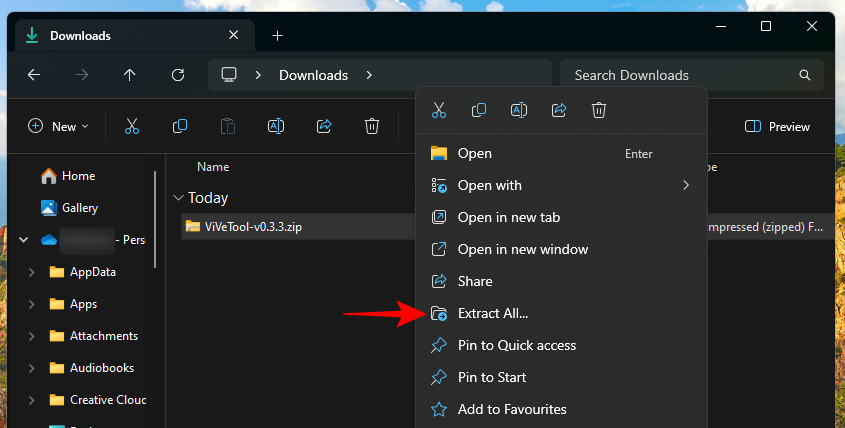Open Gallery in the navigation pane
This screenshot has height=428, width=845.
[79, 208]
